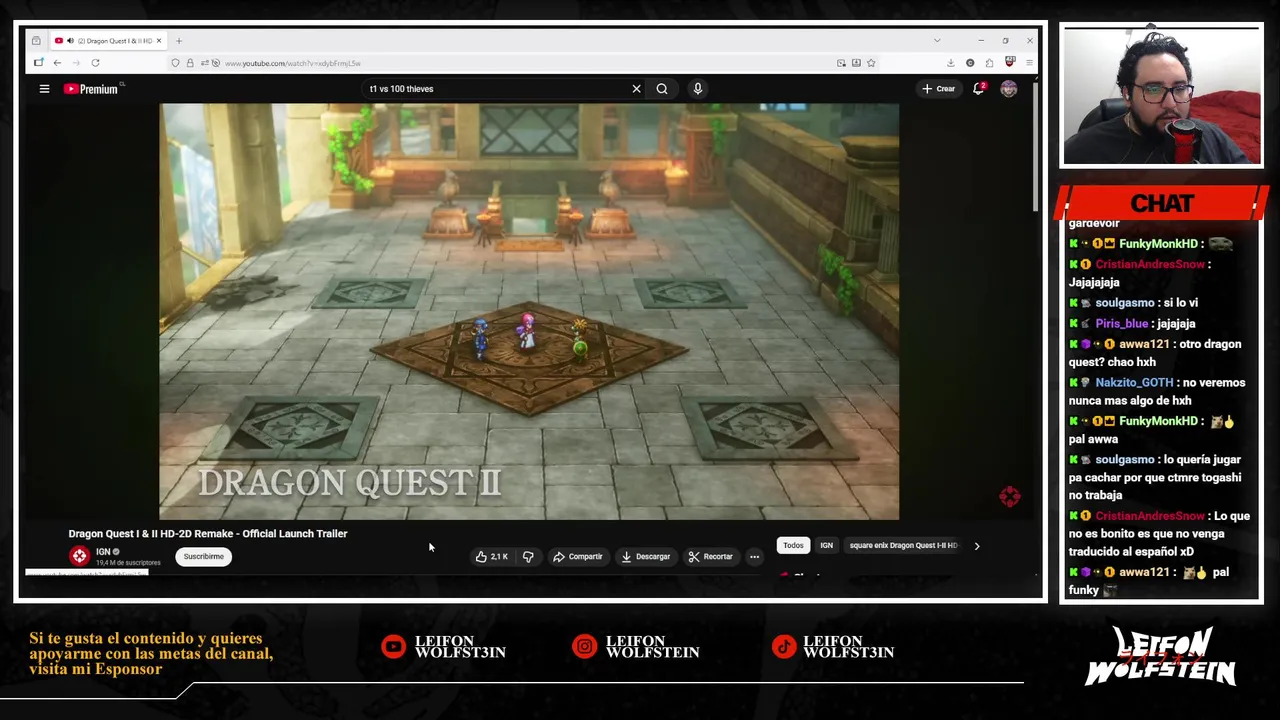
Task: Click the Dragon Quest trailer video player
Action: point(529,311)
